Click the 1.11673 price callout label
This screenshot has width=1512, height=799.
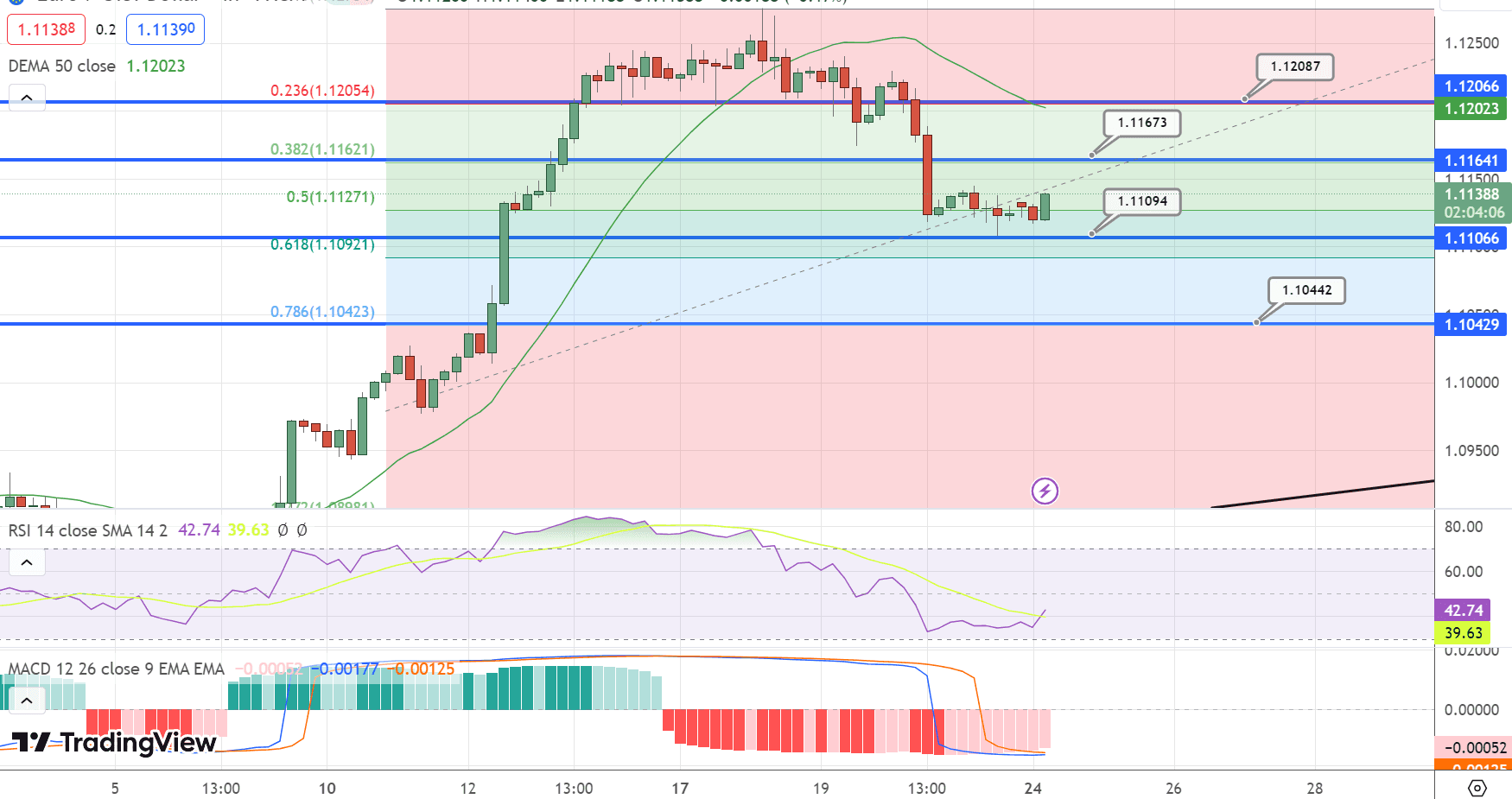[1142, 123]
